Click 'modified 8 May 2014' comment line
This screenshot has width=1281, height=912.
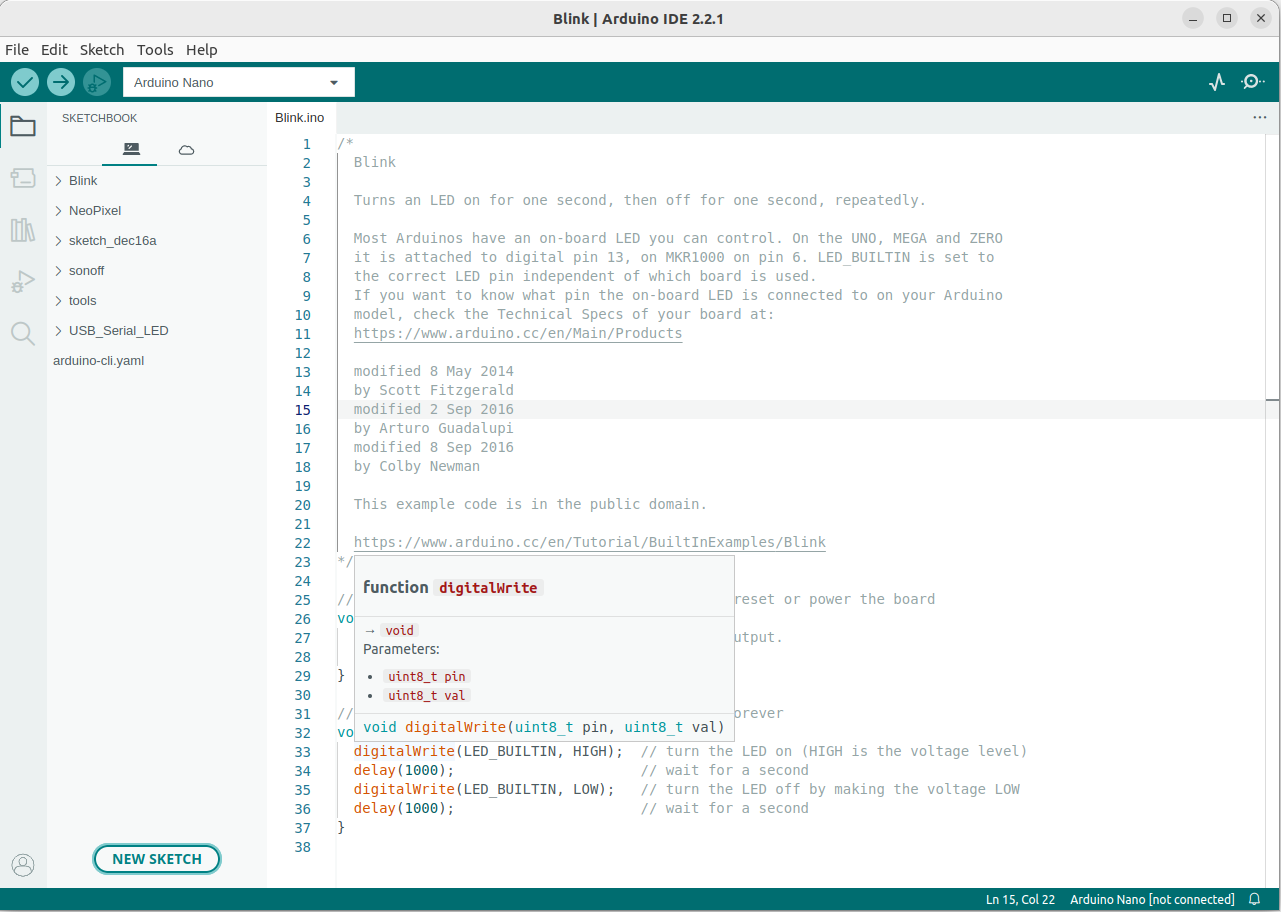pyautogui.click(x=434, y=372)
